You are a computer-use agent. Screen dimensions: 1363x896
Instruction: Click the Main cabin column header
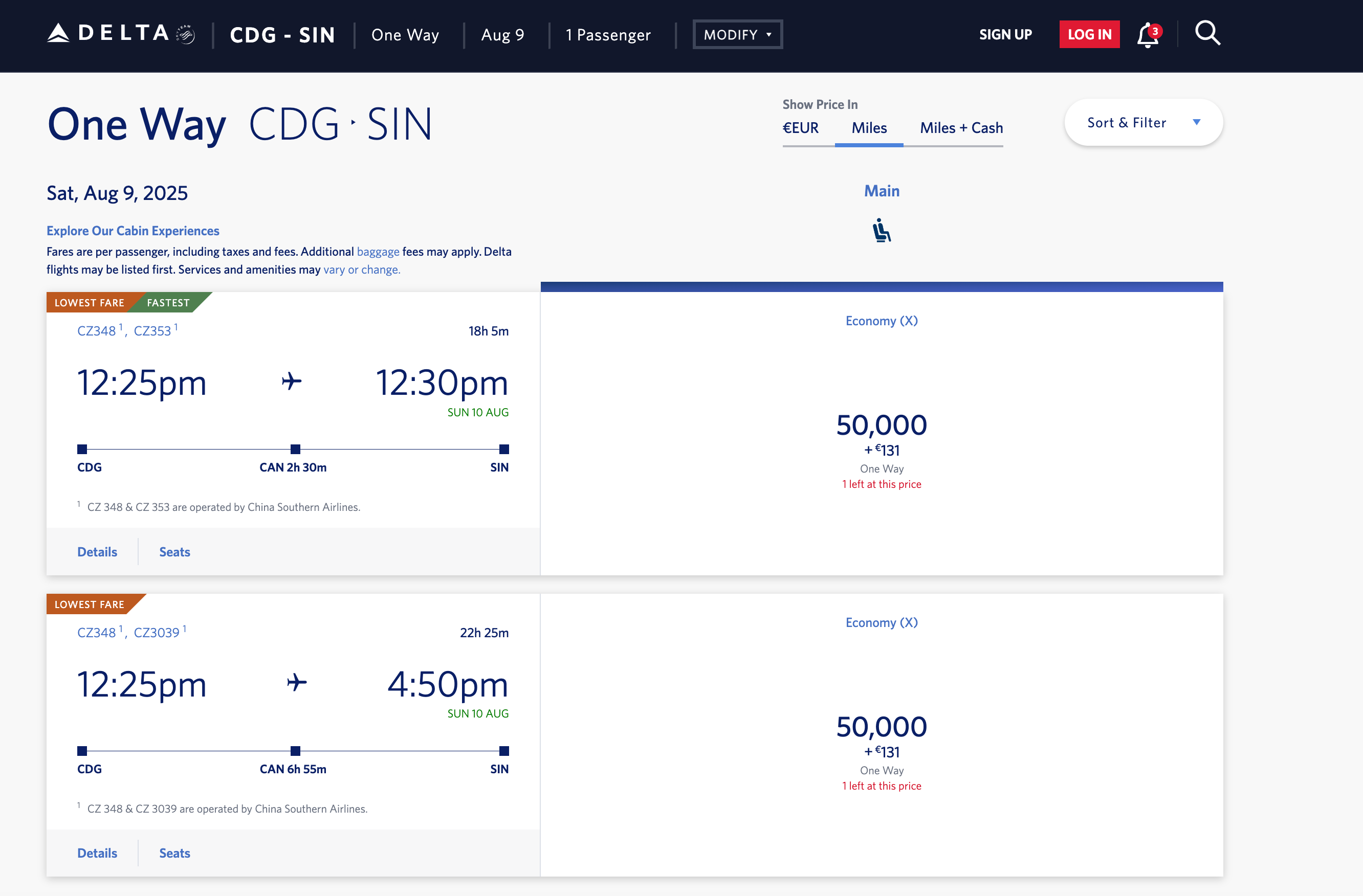(x=882, y=191)
